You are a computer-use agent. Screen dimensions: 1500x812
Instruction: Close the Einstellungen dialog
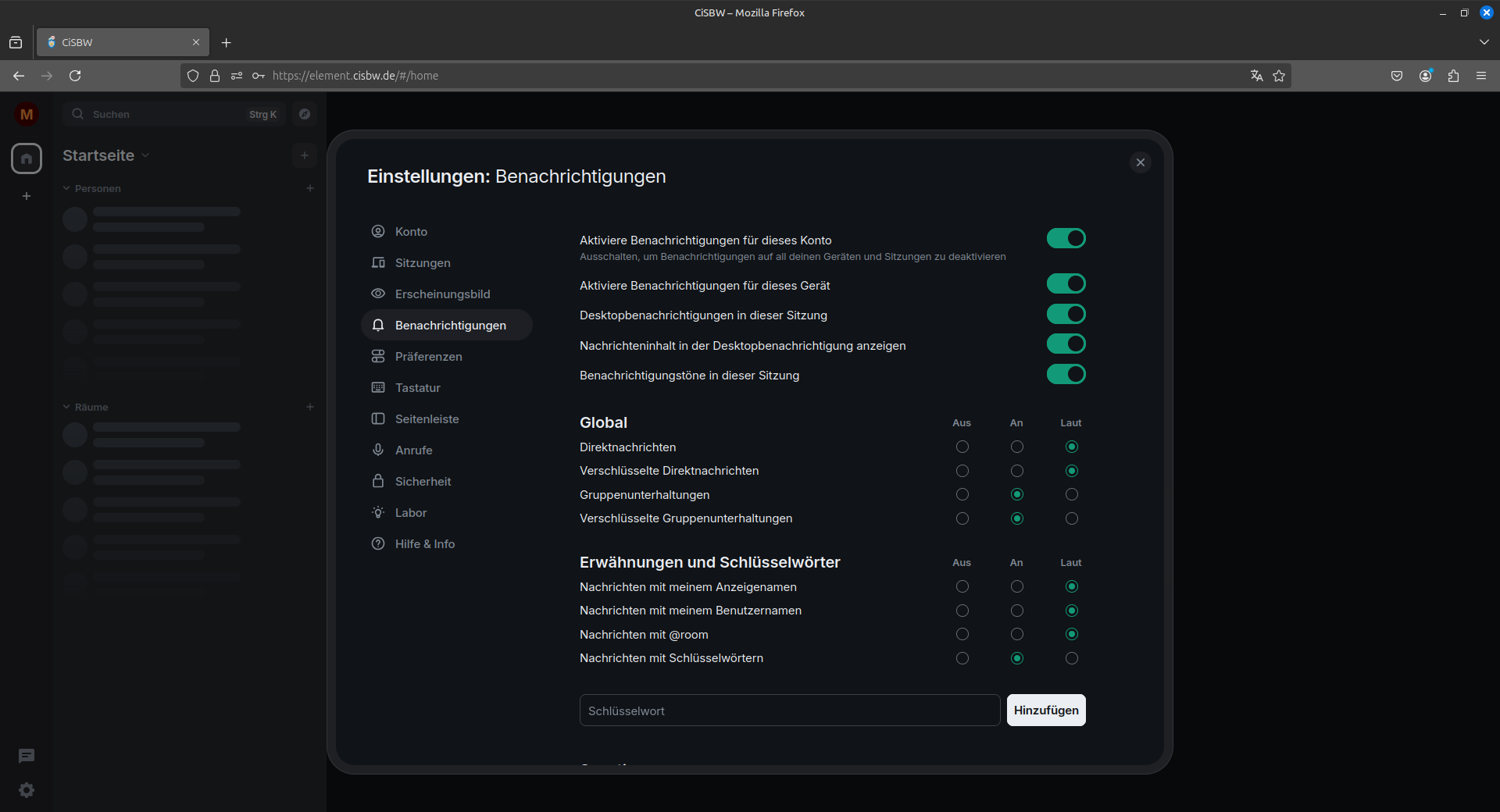(x=1140, y=162)
